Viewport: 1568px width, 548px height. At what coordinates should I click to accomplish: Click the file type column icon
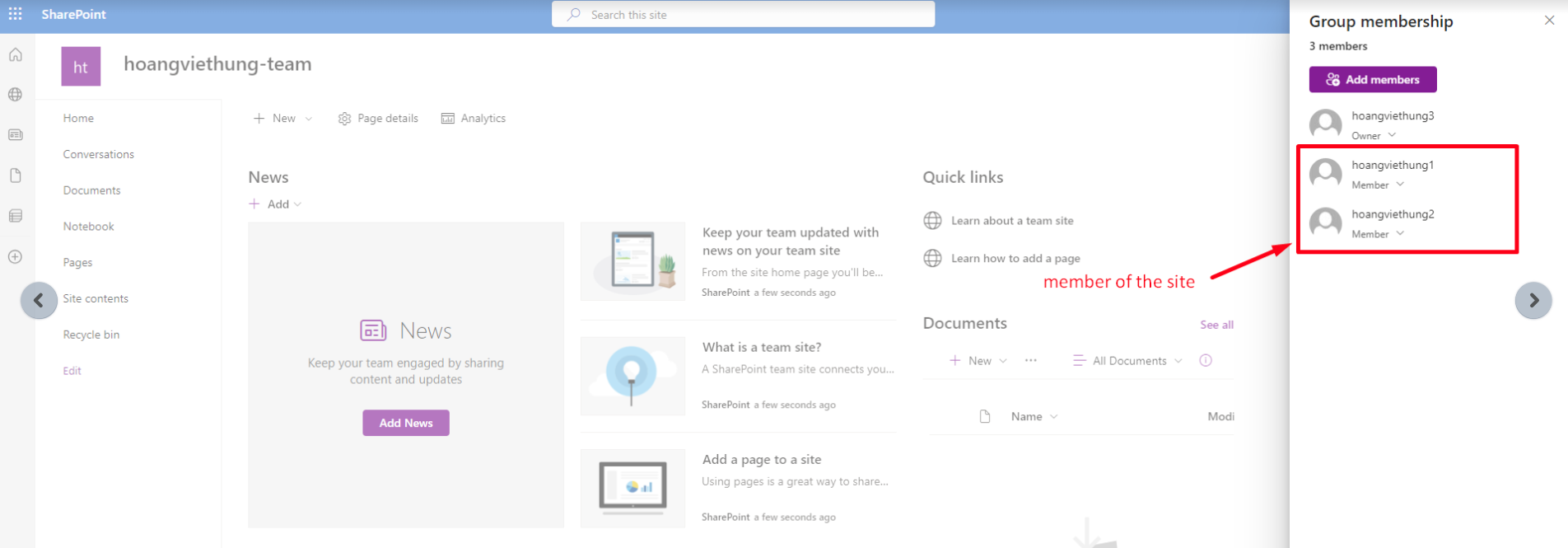pos(985,416)
